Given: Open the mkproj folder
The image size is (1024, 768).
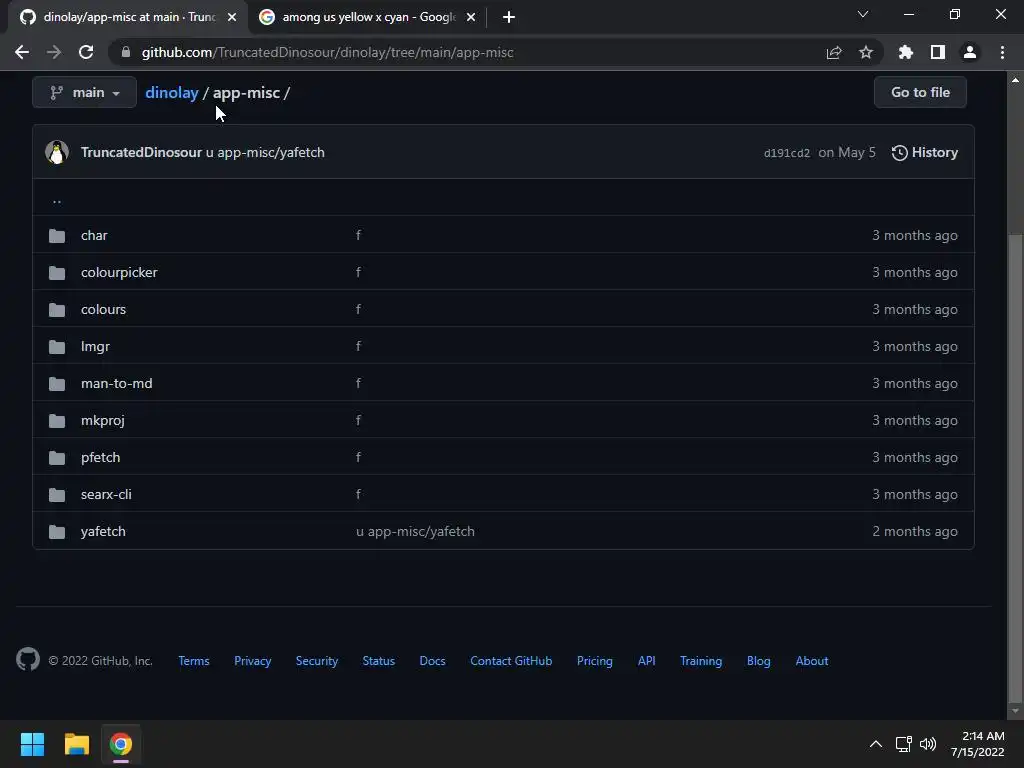Looking at the screenshot, I should (103, 421).
